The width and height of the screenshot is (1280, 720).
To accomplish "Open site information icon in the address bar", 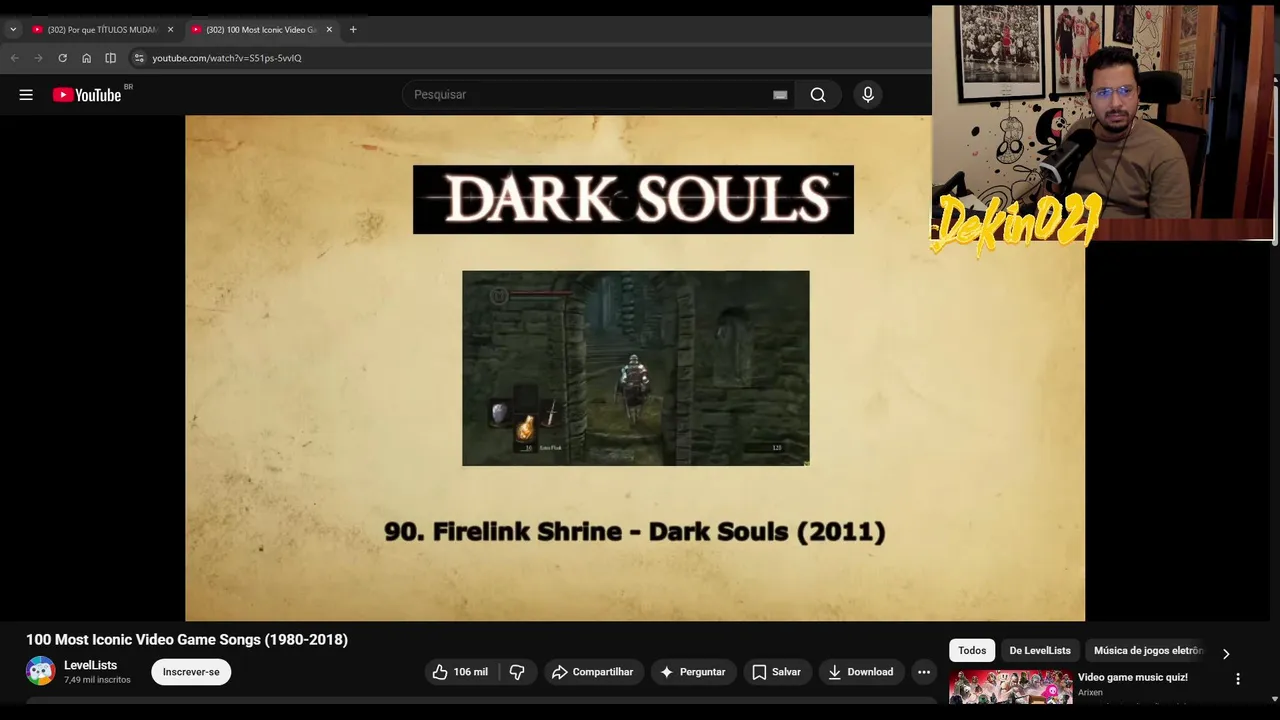I will pyautogui.click(x=139, y=58).
